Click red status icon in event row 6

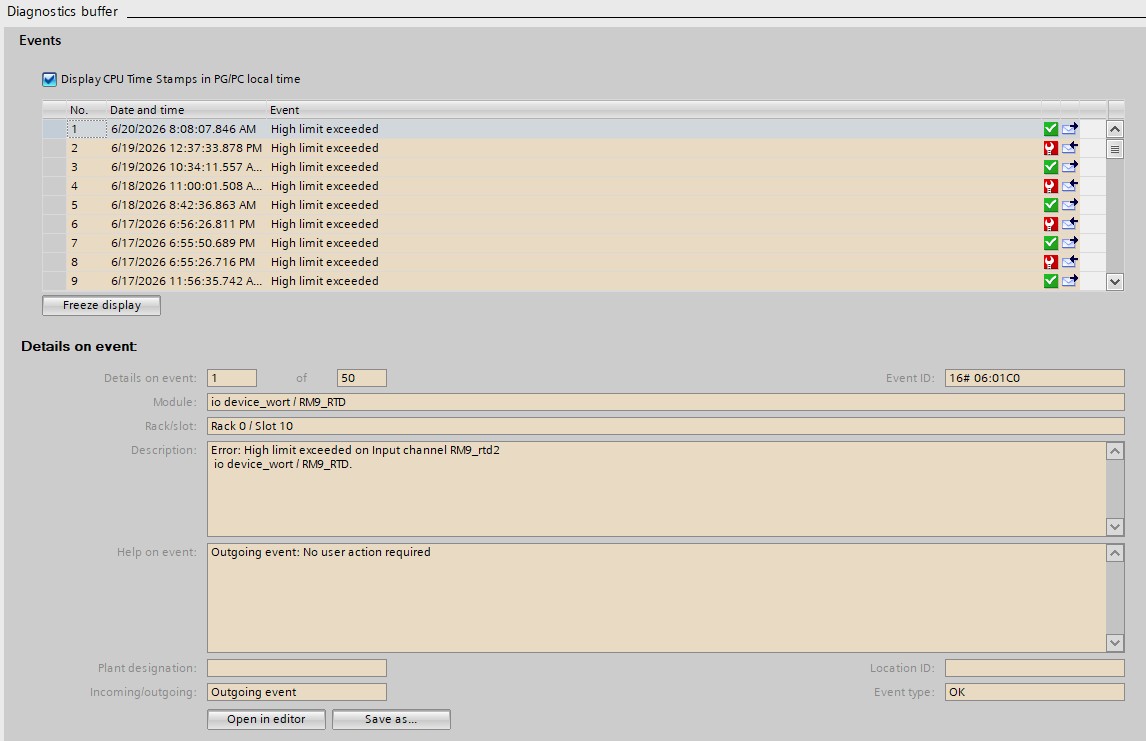click(x=1050, y=224)
